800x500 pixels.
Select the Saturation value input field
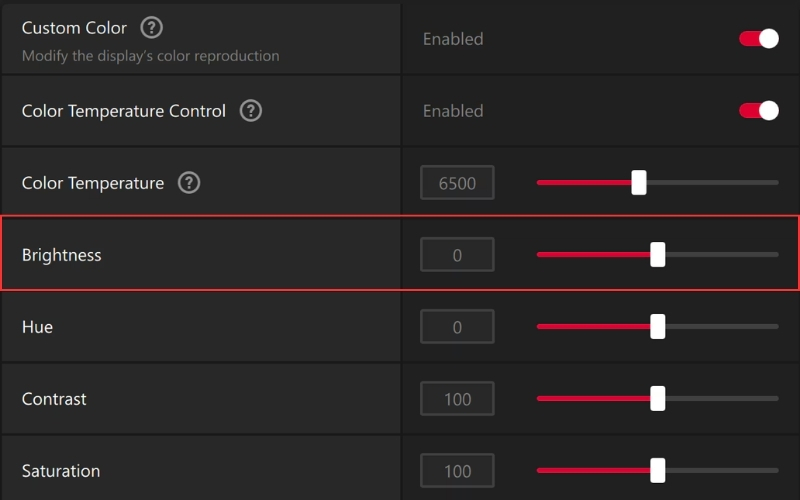pyautogui.click(x=457, y=471)
